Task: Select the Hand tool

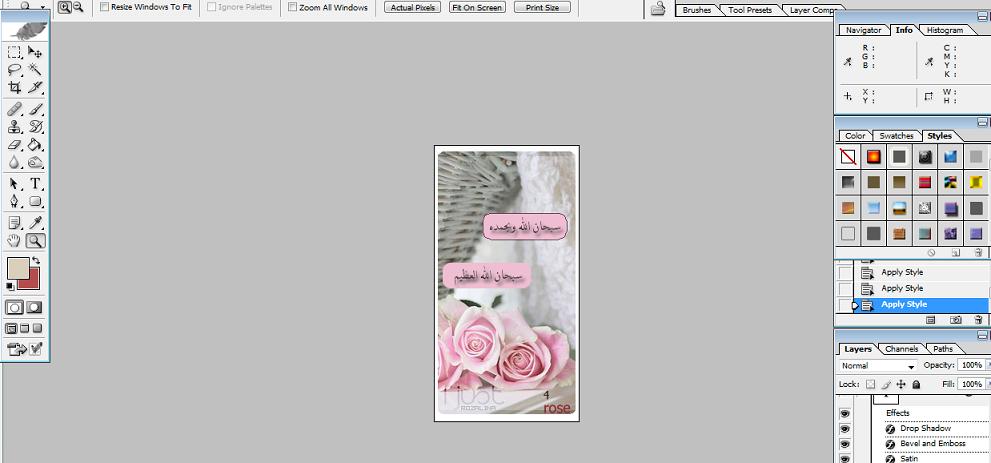Action: tap(15, 241)
